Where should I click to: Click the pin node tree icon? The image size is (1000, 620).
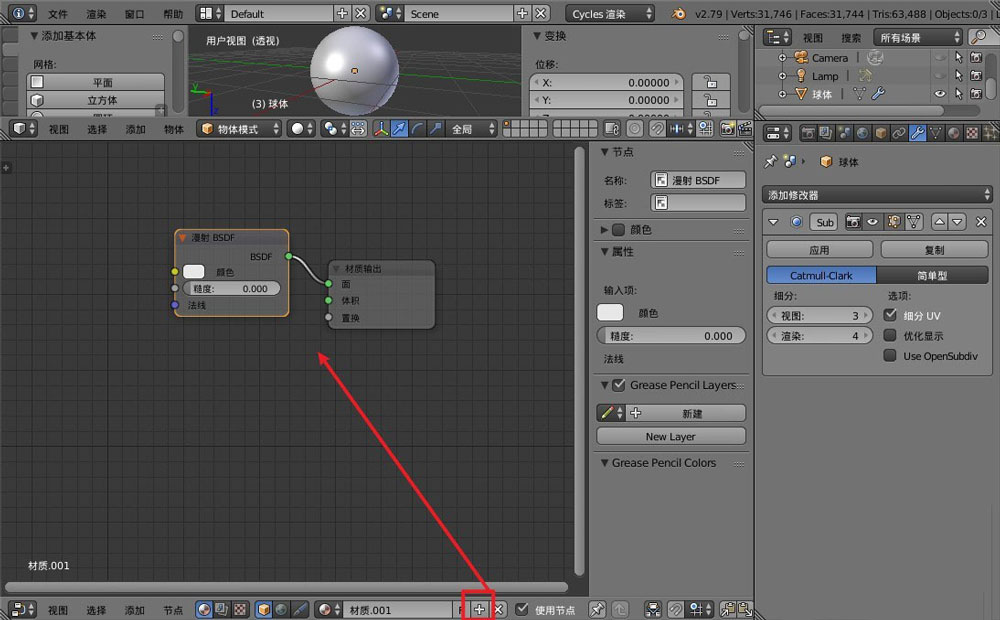pos(596,608)
